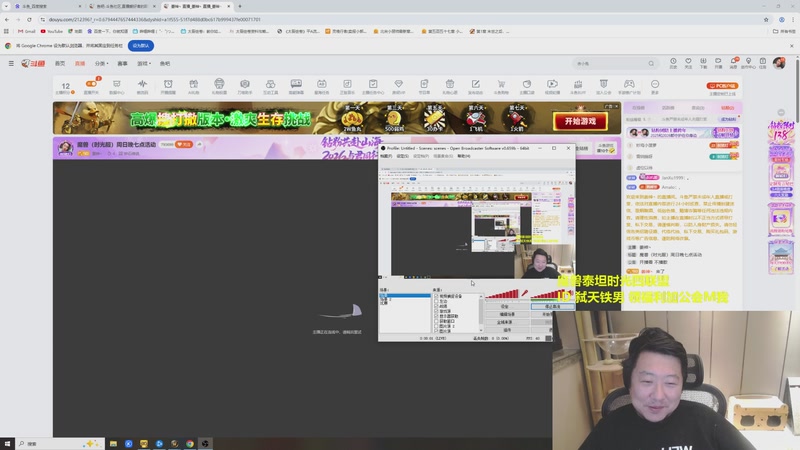Viewport: 800px width, 450px height.
Task: Open the 鱼吧 tab in Douyu nav
Action: [165, 63]
